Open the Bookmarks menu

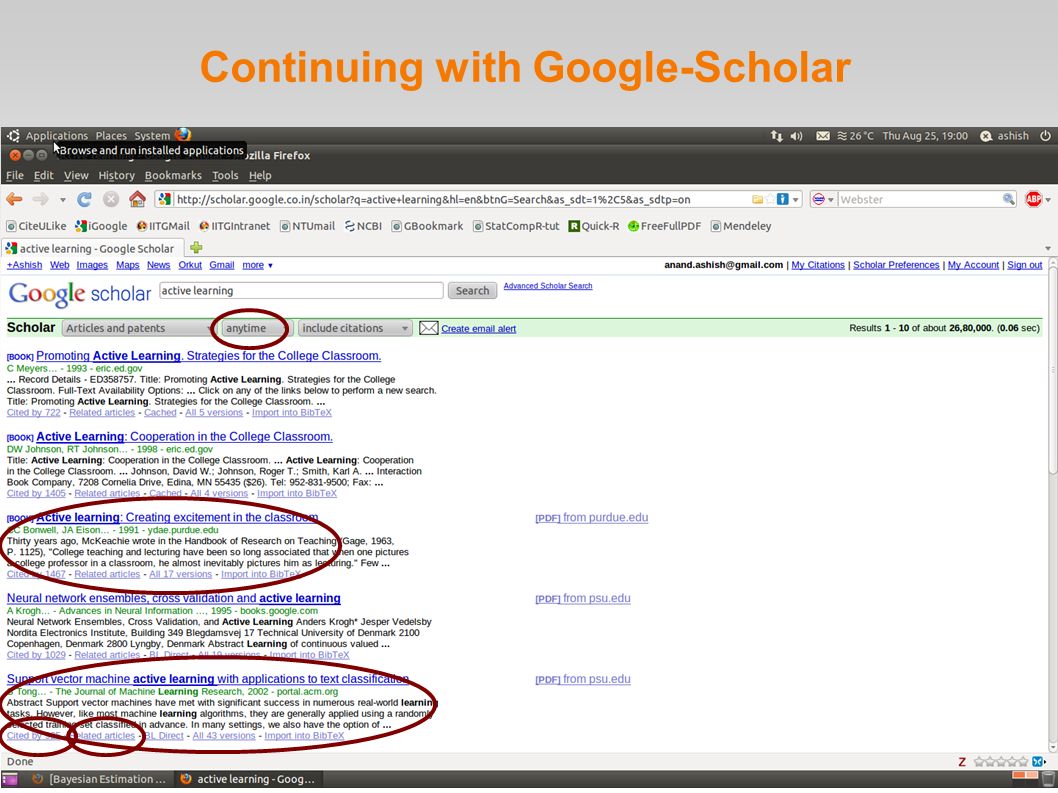click(x=173, y=175)
